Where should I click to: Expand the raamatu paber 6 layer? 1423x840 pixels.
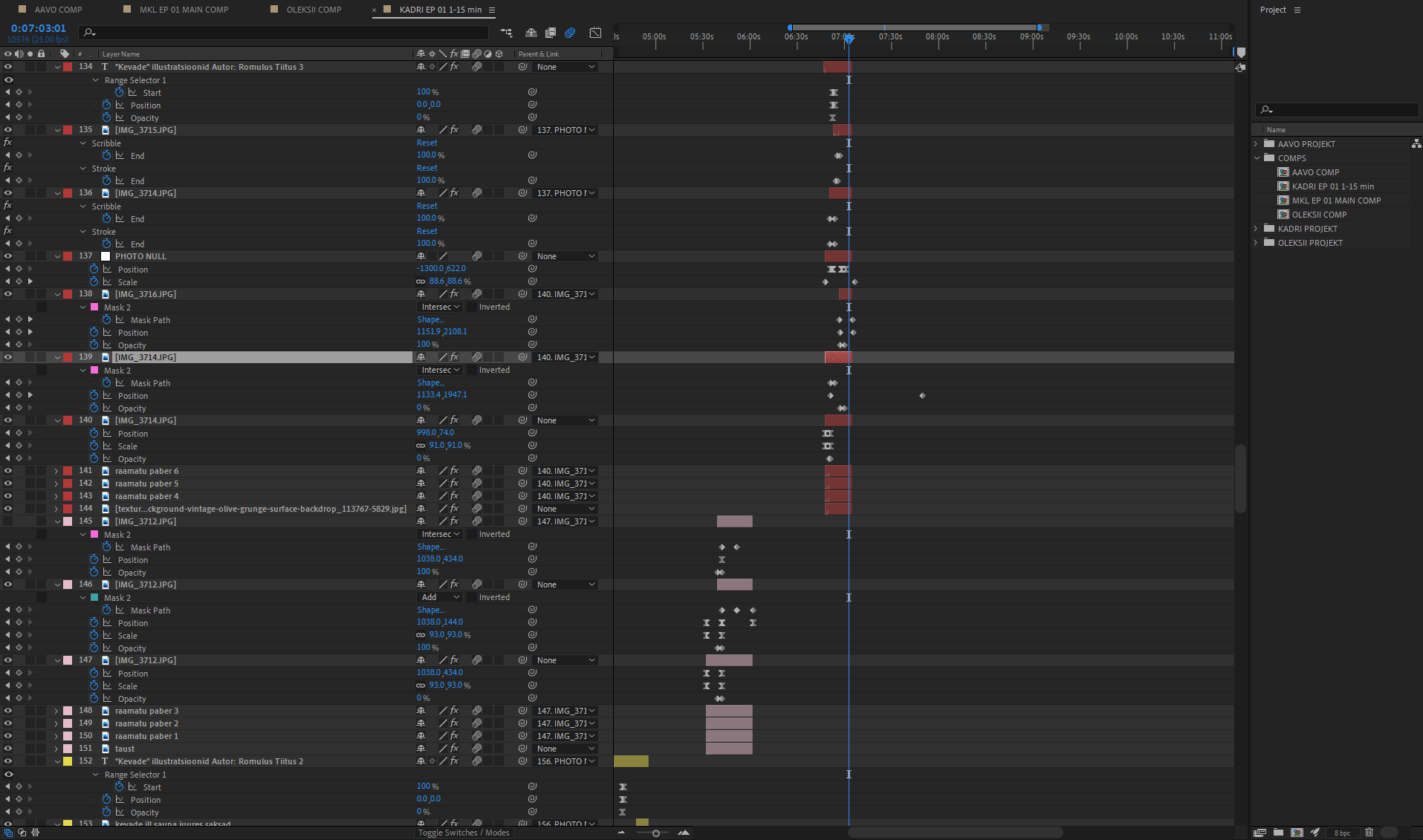click(x=56, y=471)
